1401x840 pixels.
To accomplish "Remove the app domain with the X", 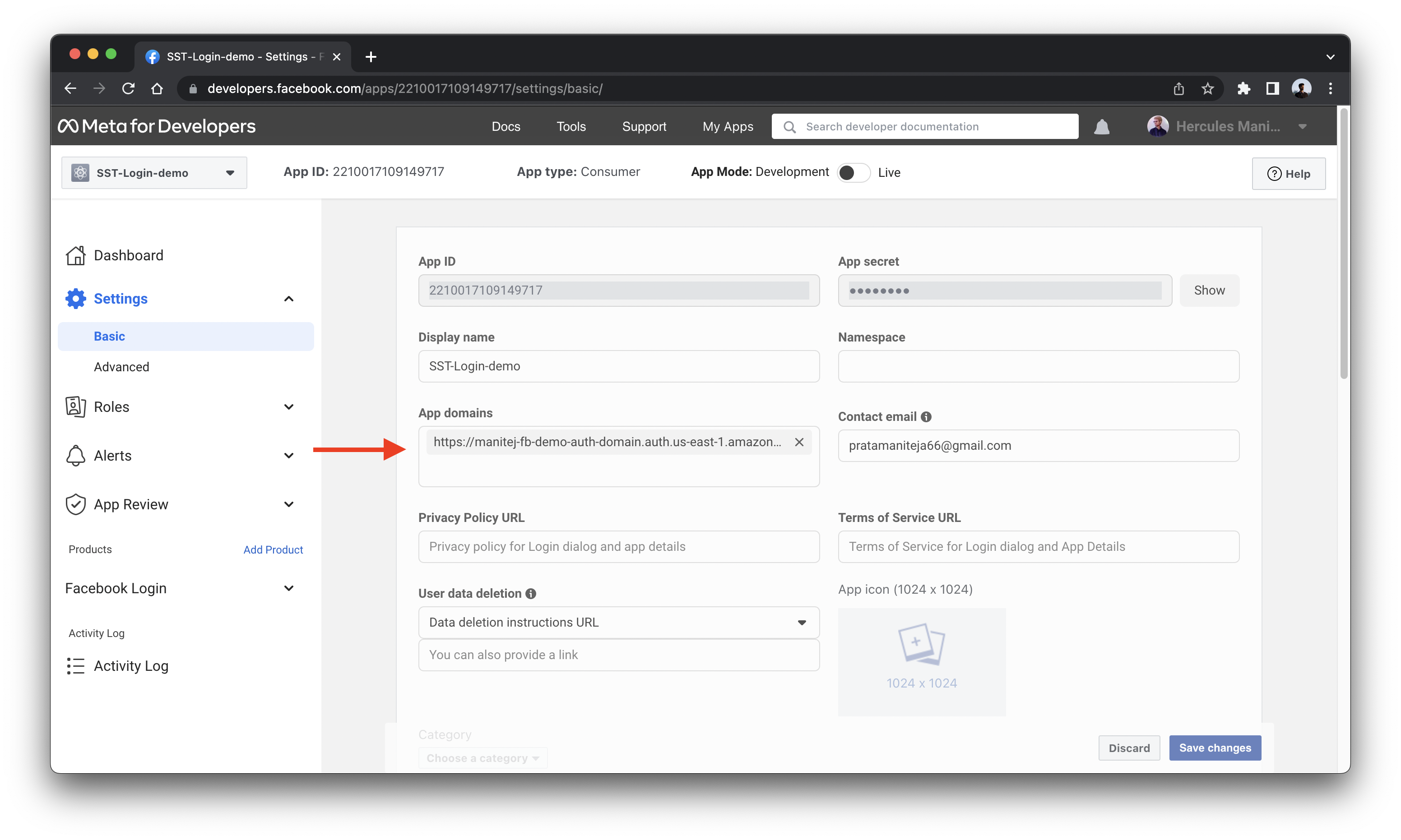I will 799,442.
